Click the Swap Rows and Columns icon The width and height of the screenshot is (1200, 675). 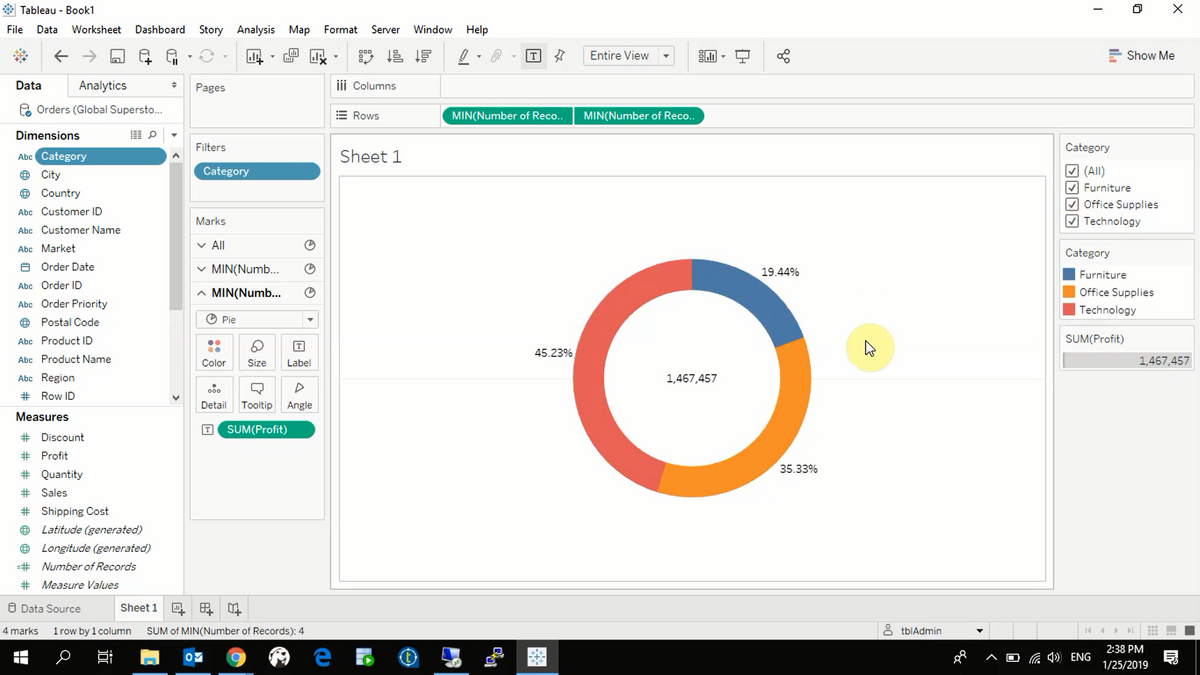(366, 56)
